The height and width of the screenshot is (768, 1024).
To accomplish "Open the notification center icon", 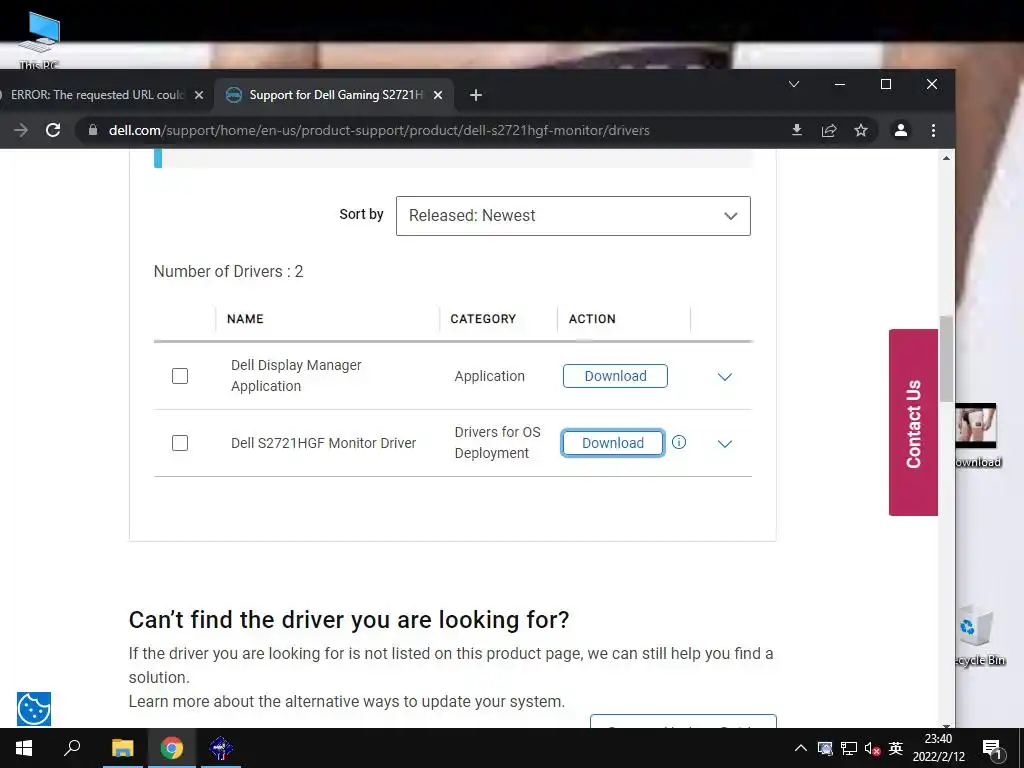I will (992, 749).
